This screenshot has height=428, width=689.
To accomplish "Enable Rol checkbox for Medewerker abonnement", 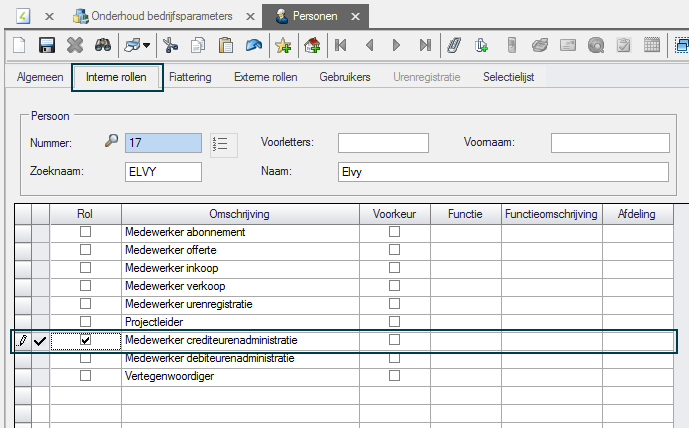I will click(x=85, y=232).
